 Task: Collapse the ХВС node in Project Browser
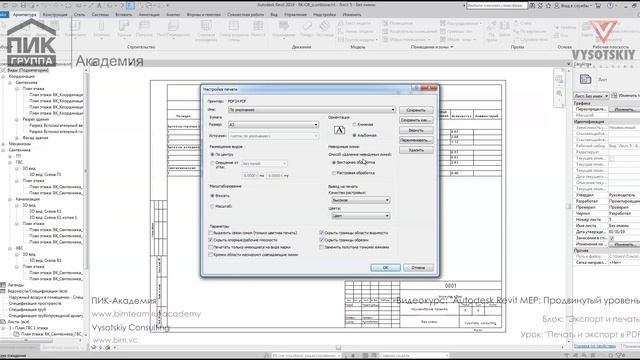click(x=10, y=248)
